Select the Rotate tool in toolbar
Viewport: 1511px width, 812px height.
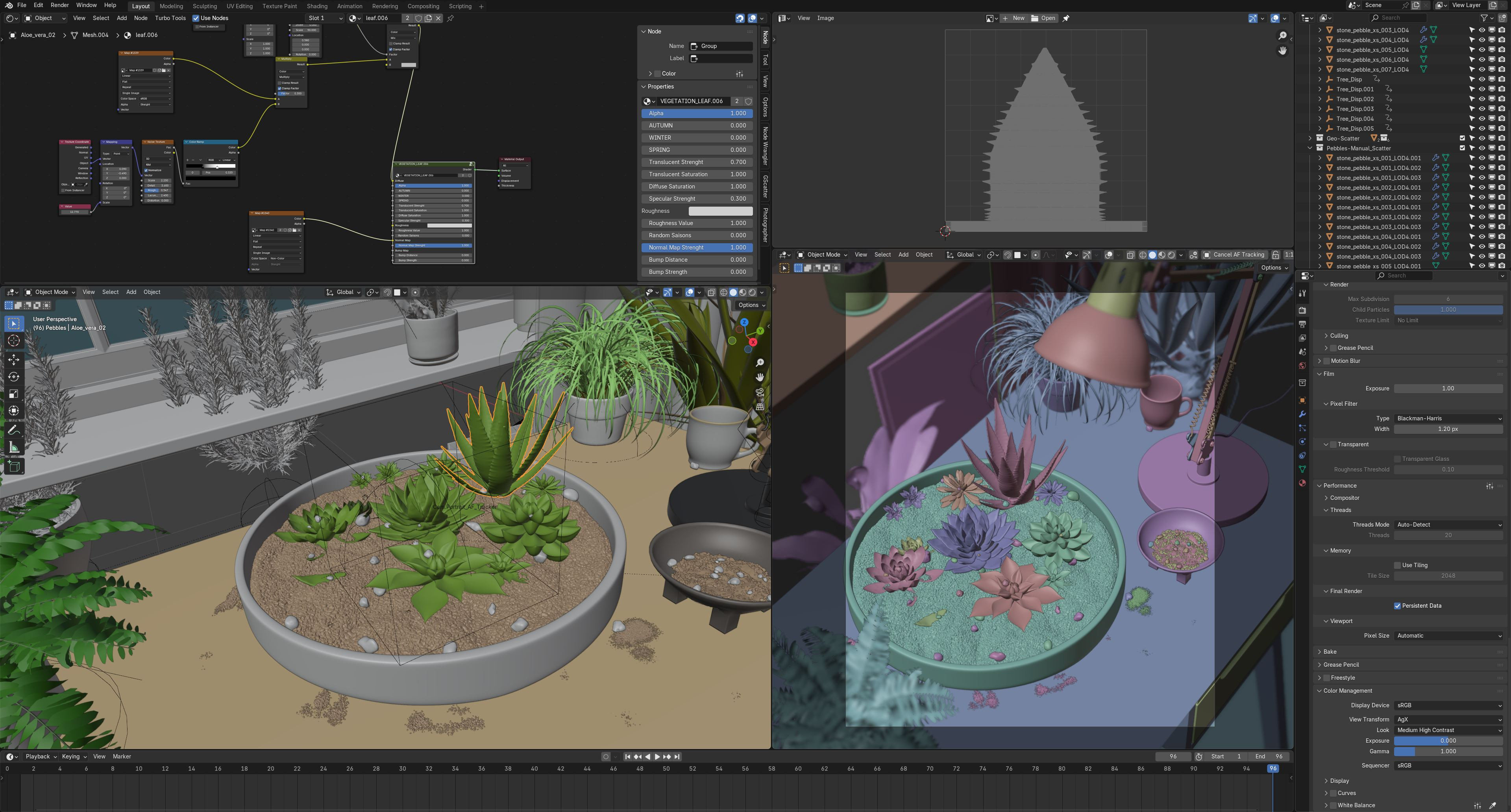14,377
